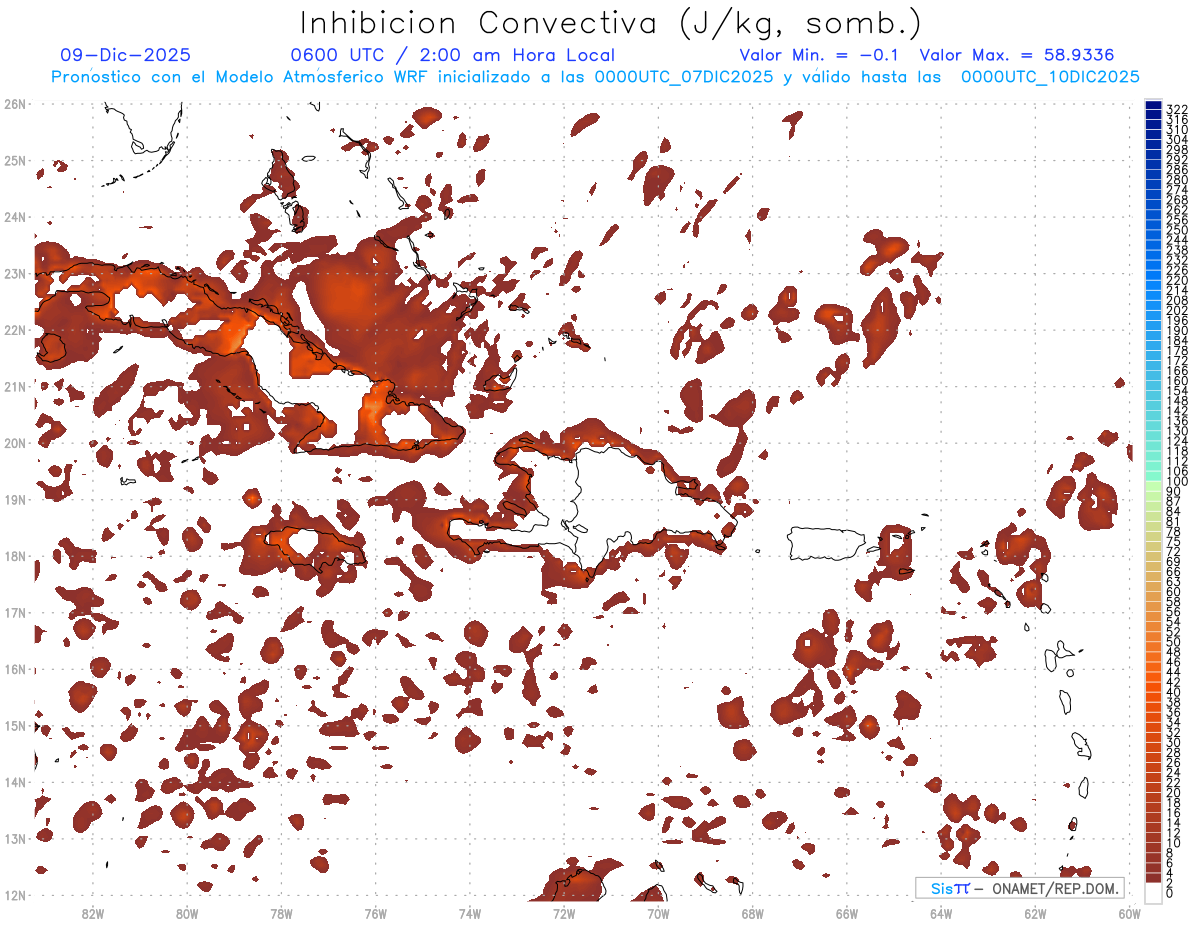The width and height of the screenshot is (1200, 927).
Task: Click the 'SisTT' logo text
Action: pos(950,888)
